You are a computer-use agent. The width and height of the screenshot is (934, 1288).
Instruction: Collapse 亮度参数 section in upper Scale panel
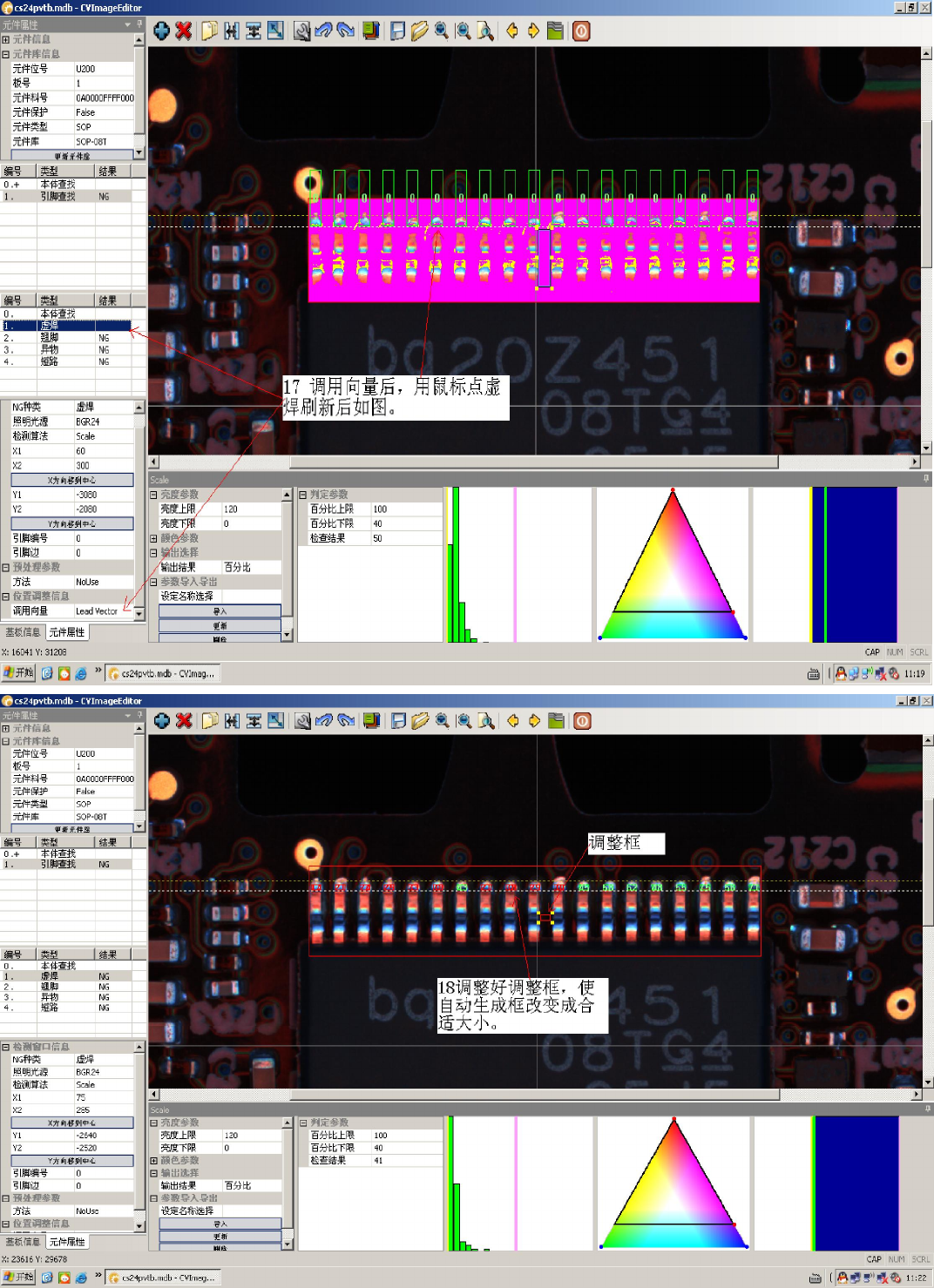(x=153, y=495)
